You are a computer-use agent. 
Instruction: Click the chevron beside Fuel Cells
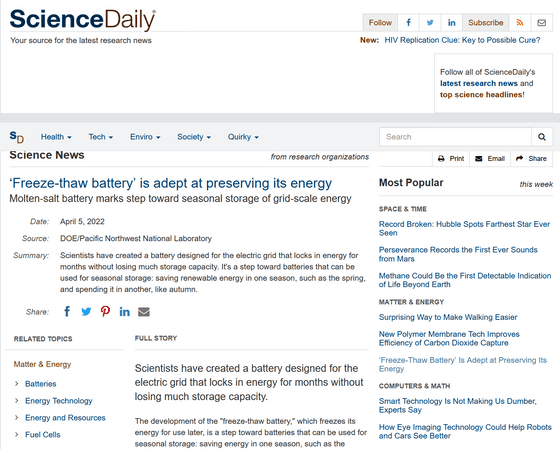coord(16,435)
